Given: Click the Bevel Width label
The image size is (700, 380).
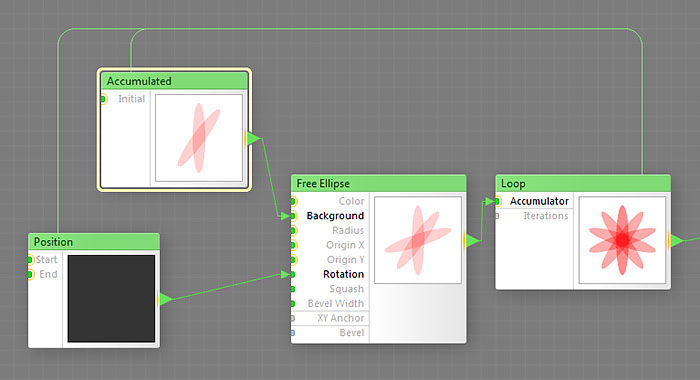Looking at the screenshot, I should [x=336, y=304].
